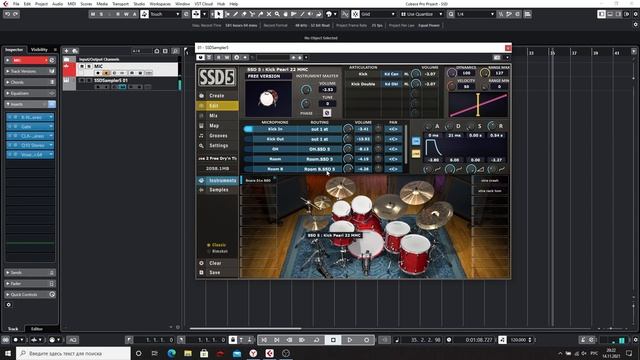Image resolution: width=640 pixels, height=360 pixels.
Task: Toggle transport Cycle loop button
Action: (317, 340)
